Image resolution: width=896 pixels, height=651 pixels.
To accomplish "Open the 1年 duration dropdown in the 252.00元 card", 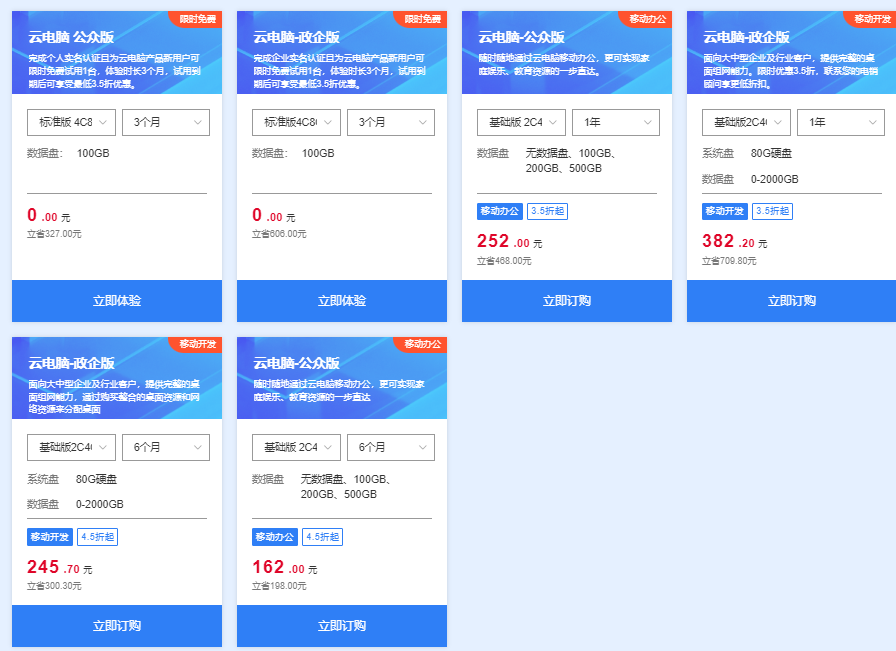I will [616, 122].
